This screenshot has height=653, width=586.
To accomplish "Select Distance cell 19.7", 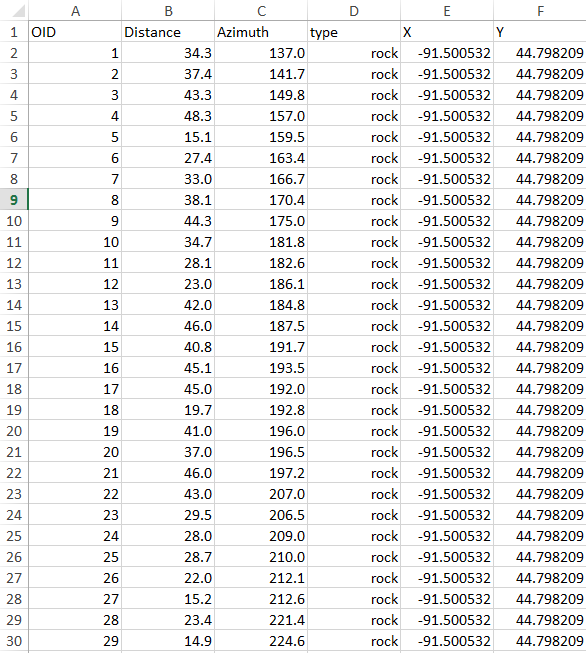I will point(168,410).
